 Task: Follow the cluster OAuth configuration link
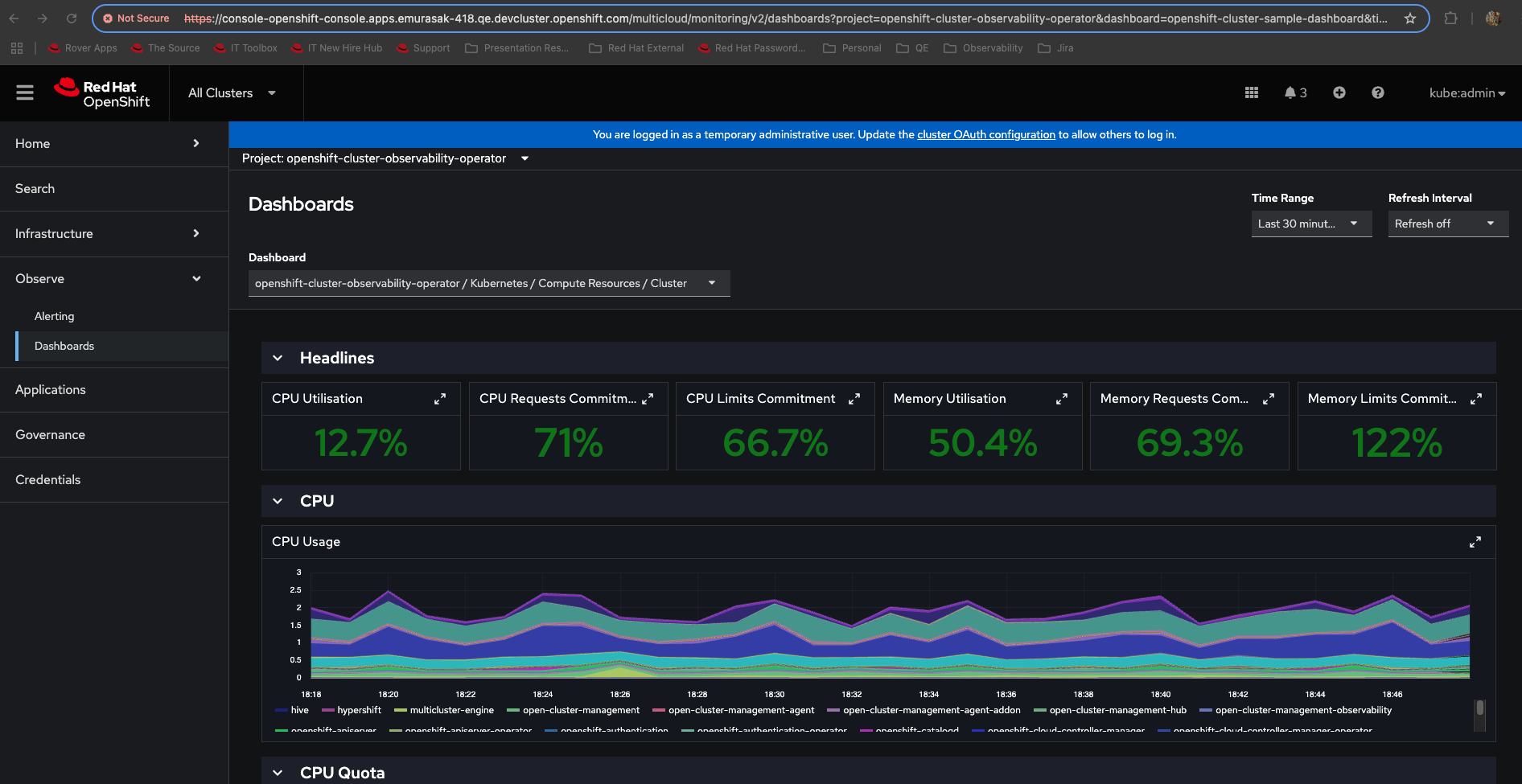click(x=985, y=135)
